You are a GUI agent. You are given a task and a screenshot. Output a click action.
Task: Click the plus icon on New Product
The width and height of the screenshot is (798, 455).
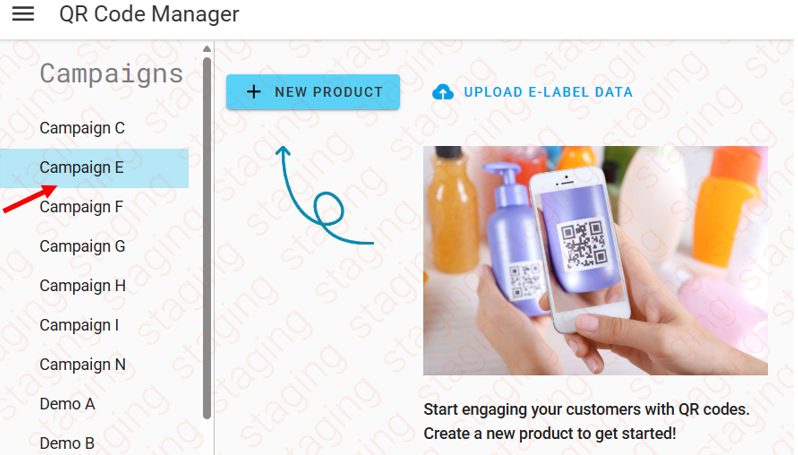(253, 92)
